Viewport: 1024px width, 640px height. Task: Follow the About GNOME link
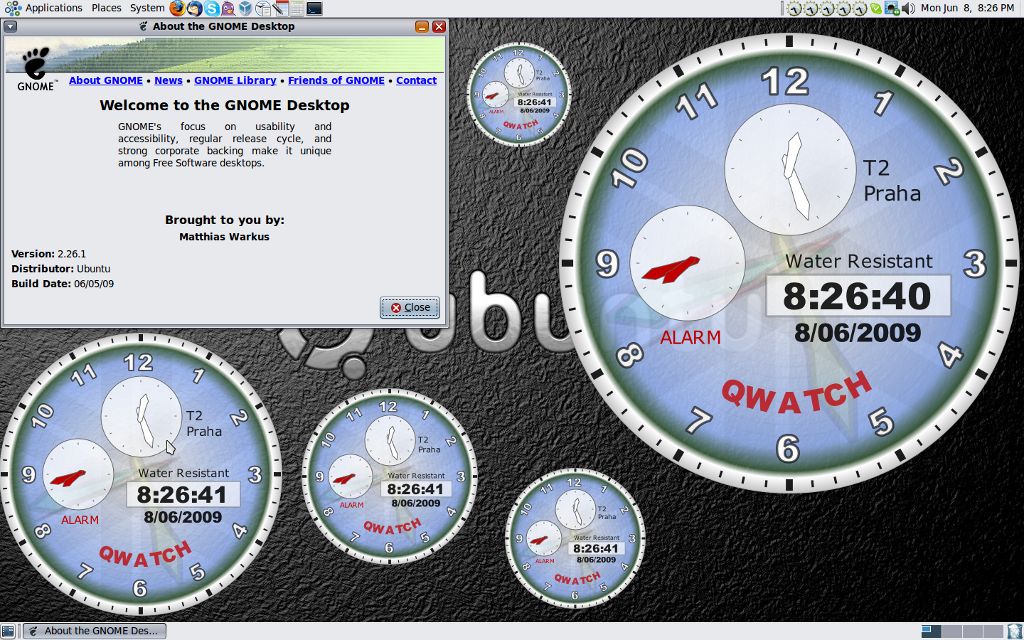(x=106, y=80)
